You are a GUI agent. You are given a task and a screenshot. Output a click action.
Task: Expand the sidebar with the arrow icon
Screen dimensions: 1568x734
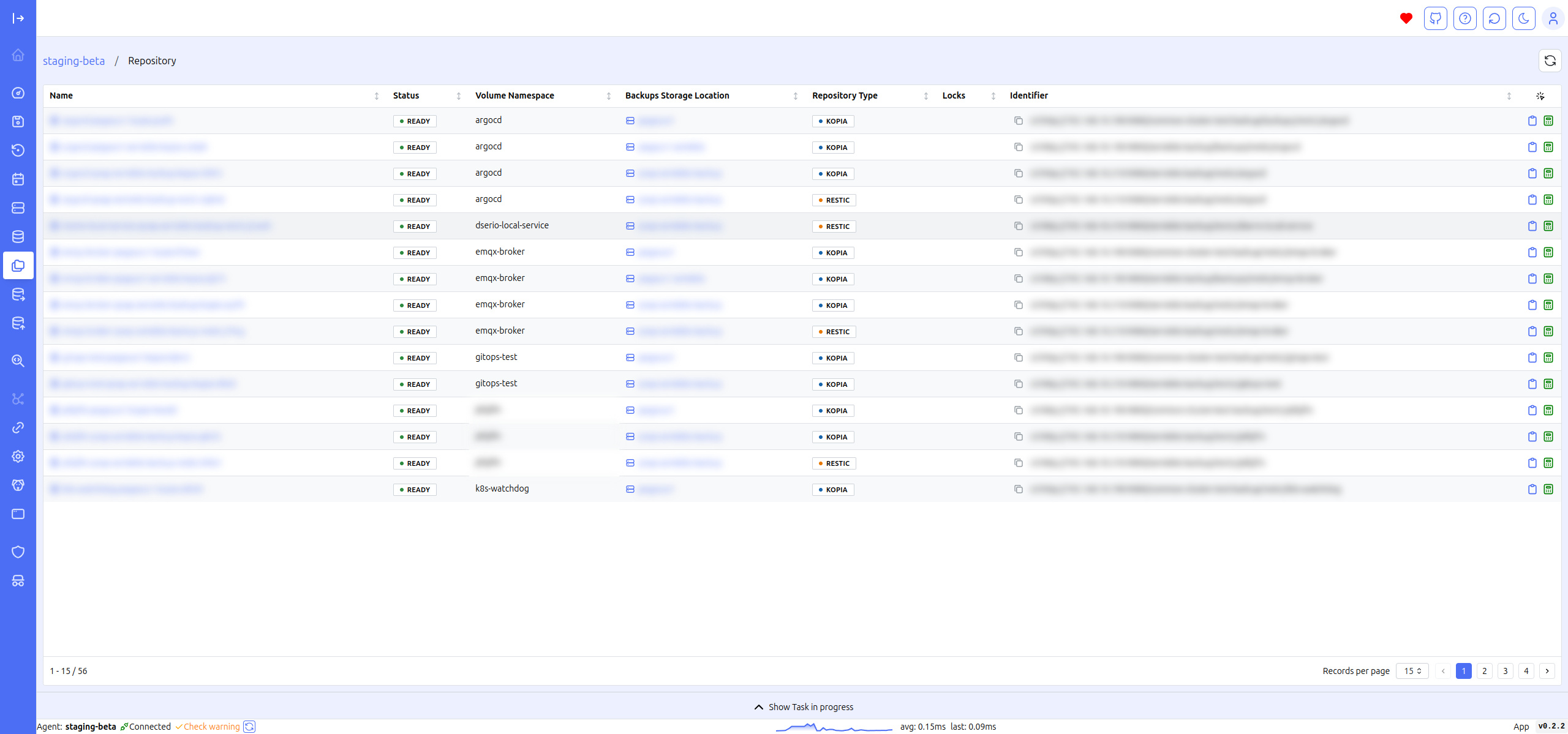click(x=18, y=18)
